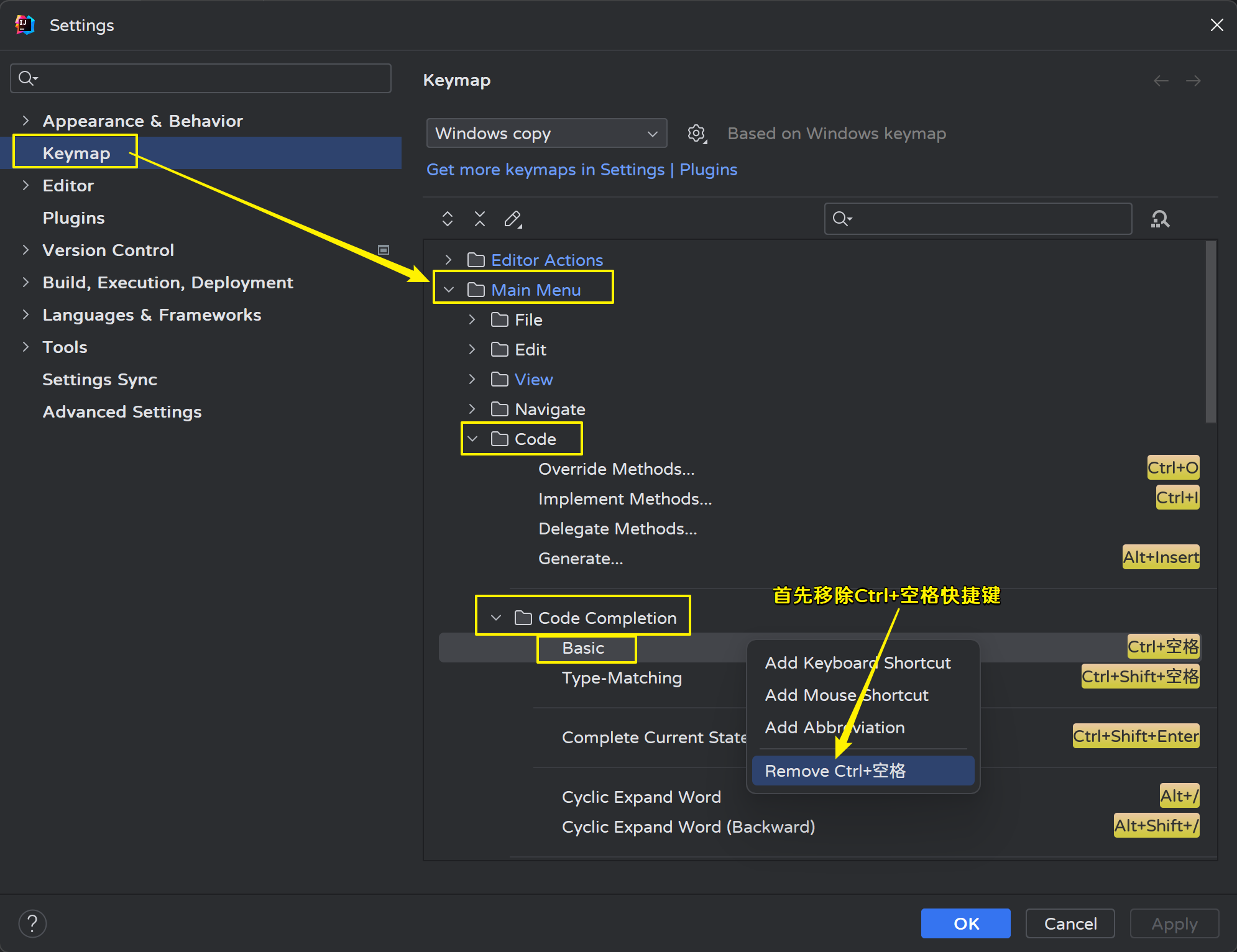The width and height of the screenshot is (1237, 952).
Task: Click the Edit Shortcut pencil icon
Action: click(513, 219)
